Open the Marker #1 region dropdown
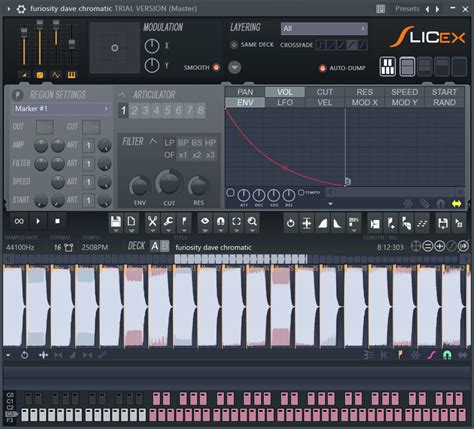Viewport: 474px width, 429px height. pyautogui.click(x=62, y=109)
